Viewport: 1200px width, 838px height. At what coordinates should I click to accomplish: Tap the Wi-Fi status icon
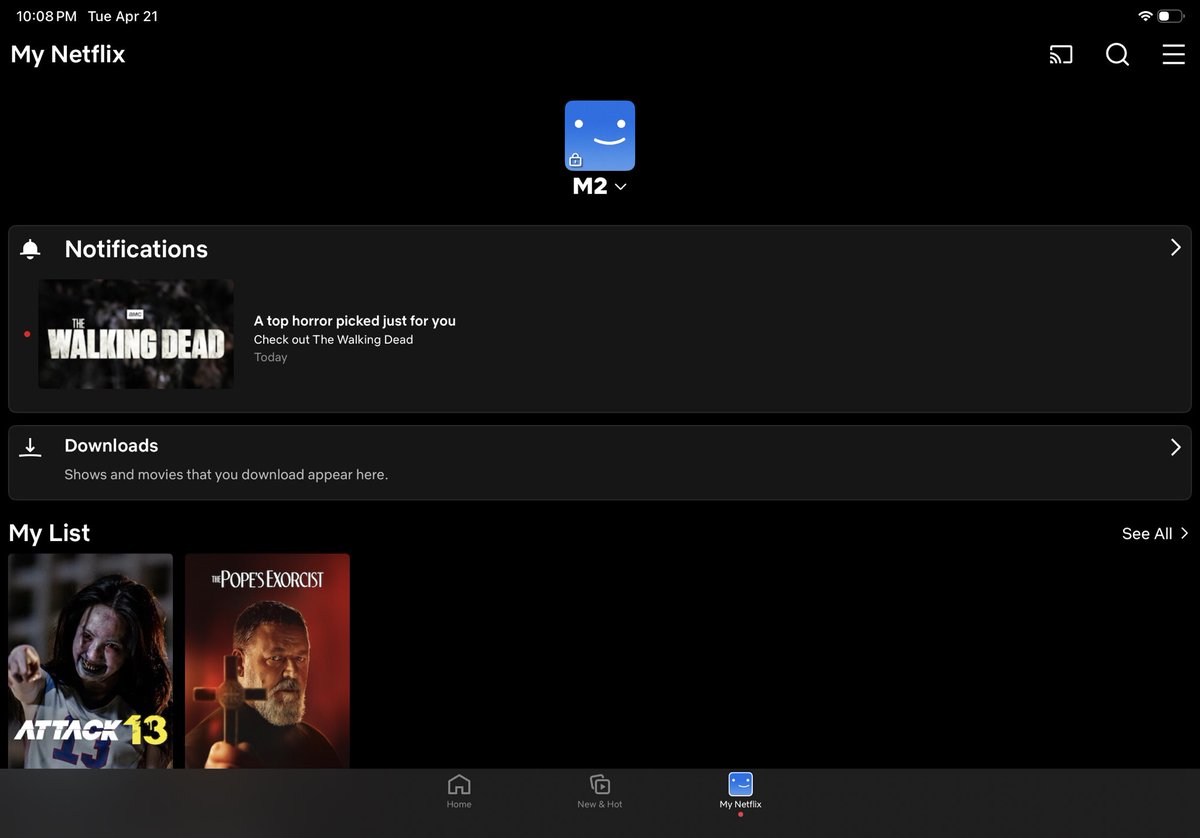point(1145,17)
